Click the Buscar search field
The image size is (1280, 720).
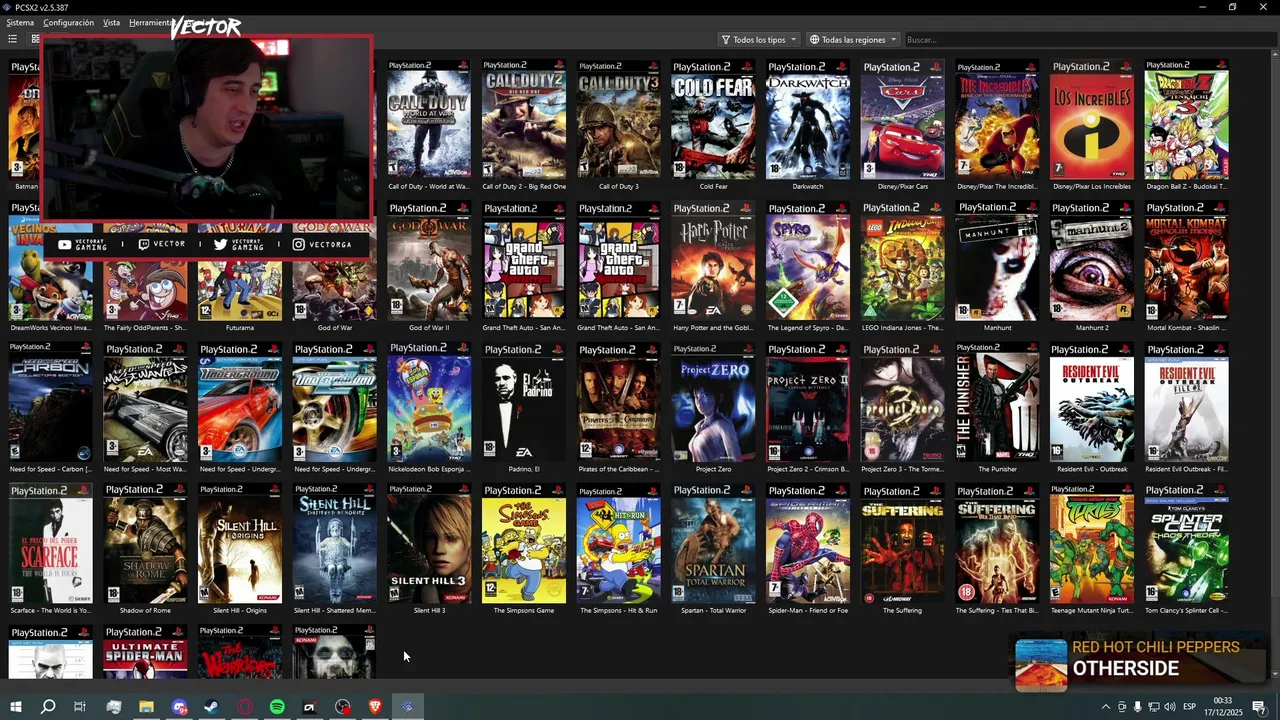click(x=1090, y=40)
